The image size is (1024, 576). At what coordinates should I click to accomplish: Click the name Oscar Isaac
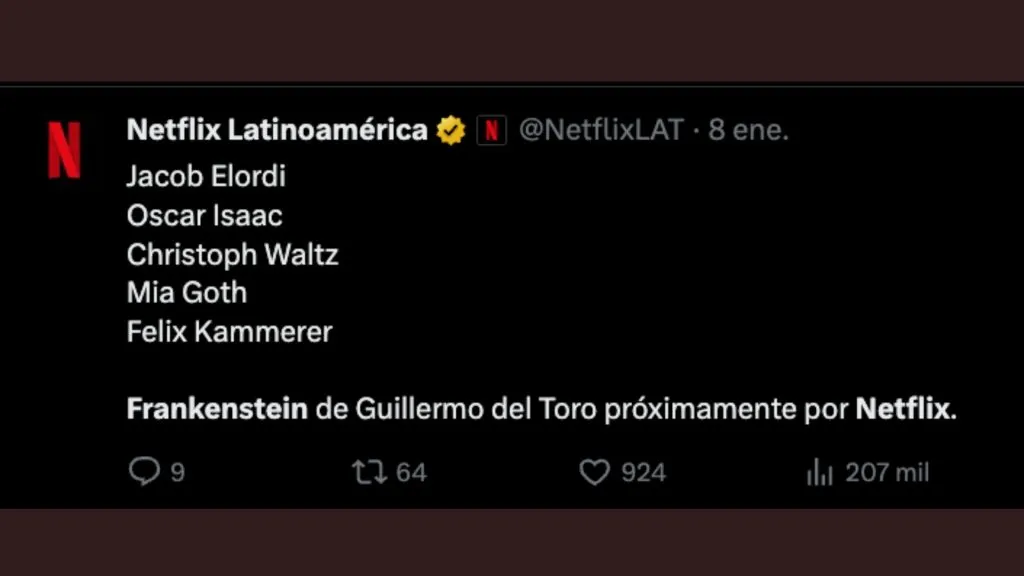(204, 215)
